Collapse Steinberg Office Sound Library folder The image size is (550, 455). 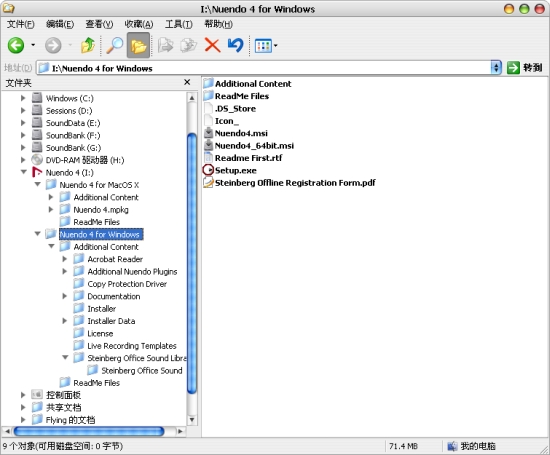65,357
